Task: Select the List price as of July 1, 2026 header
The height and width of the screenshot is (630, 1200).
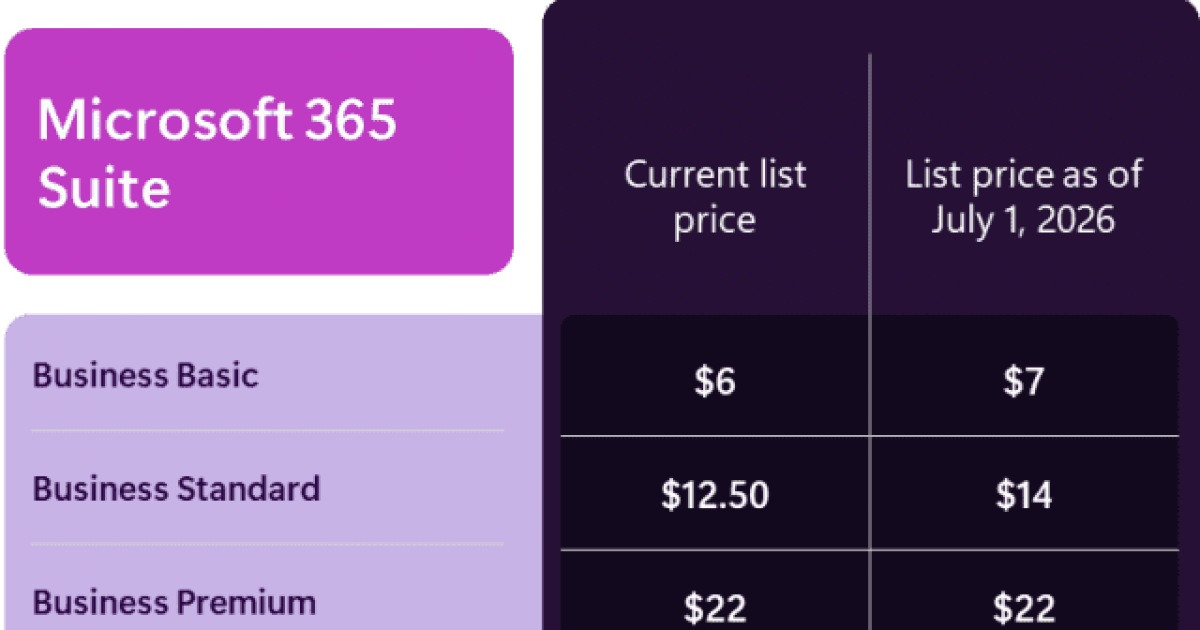Action: [x=1023, y=197]
